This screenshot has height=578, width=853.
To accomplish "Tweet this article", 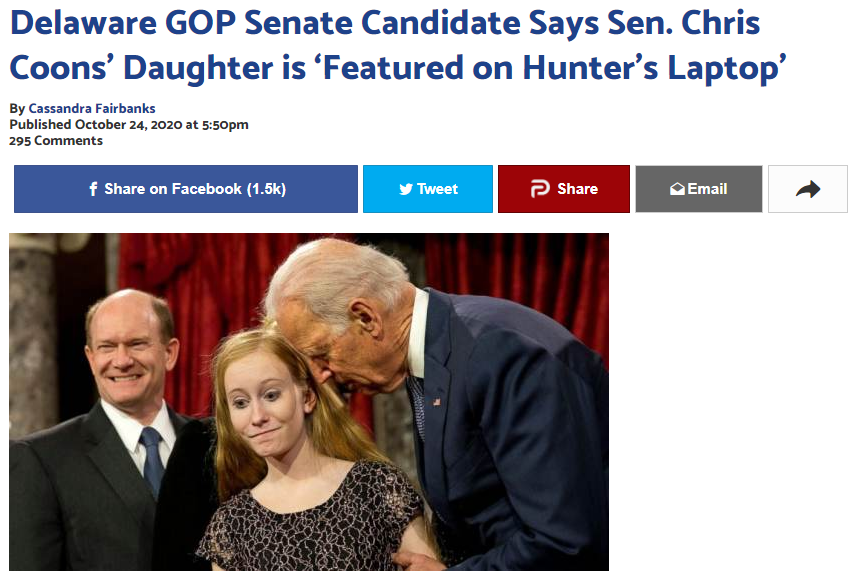I will tap(428, 189).
